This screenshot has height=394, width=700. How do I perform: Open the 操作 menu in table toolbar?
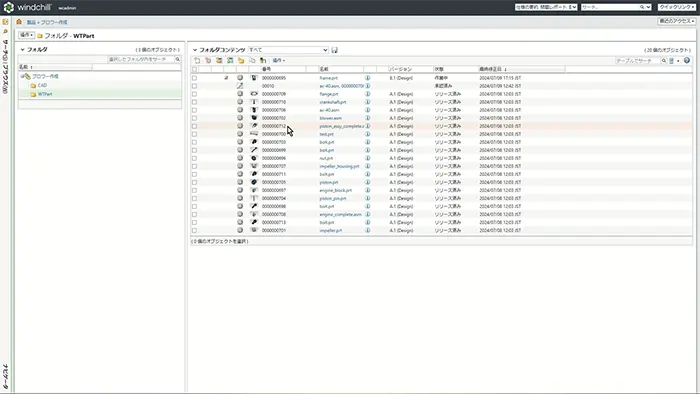(x=279, y=60)
